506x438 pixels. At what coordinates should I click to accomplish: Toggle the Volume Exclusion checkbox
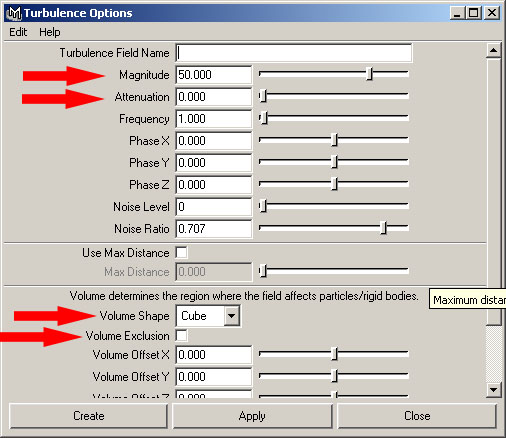(x=181, y=335)
